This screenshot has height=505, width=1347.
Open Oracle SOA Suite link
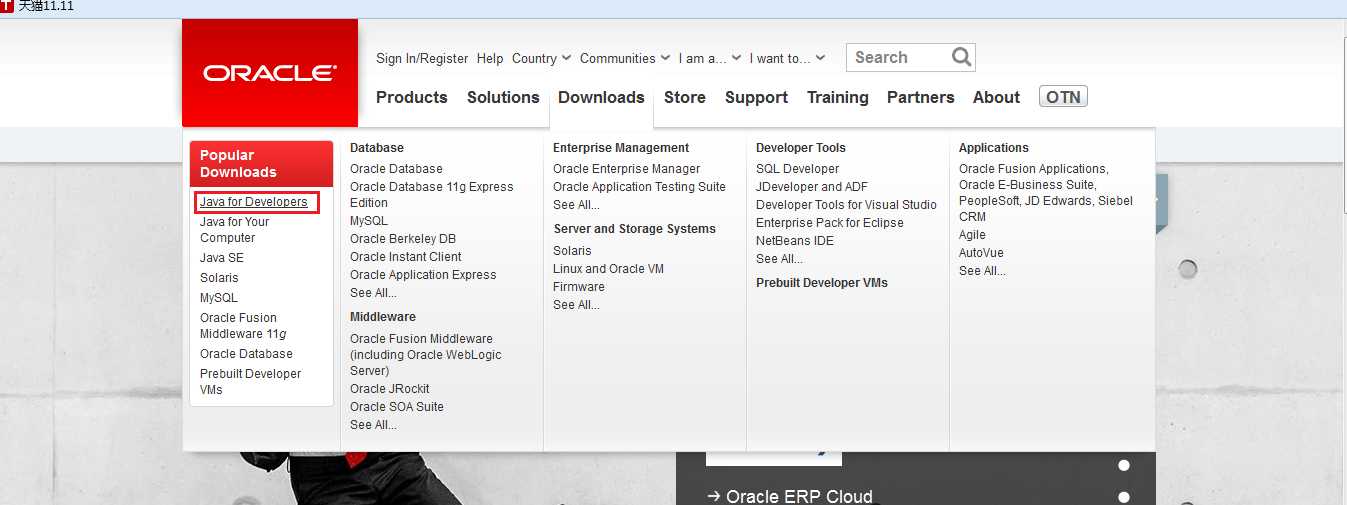point(397,407)
